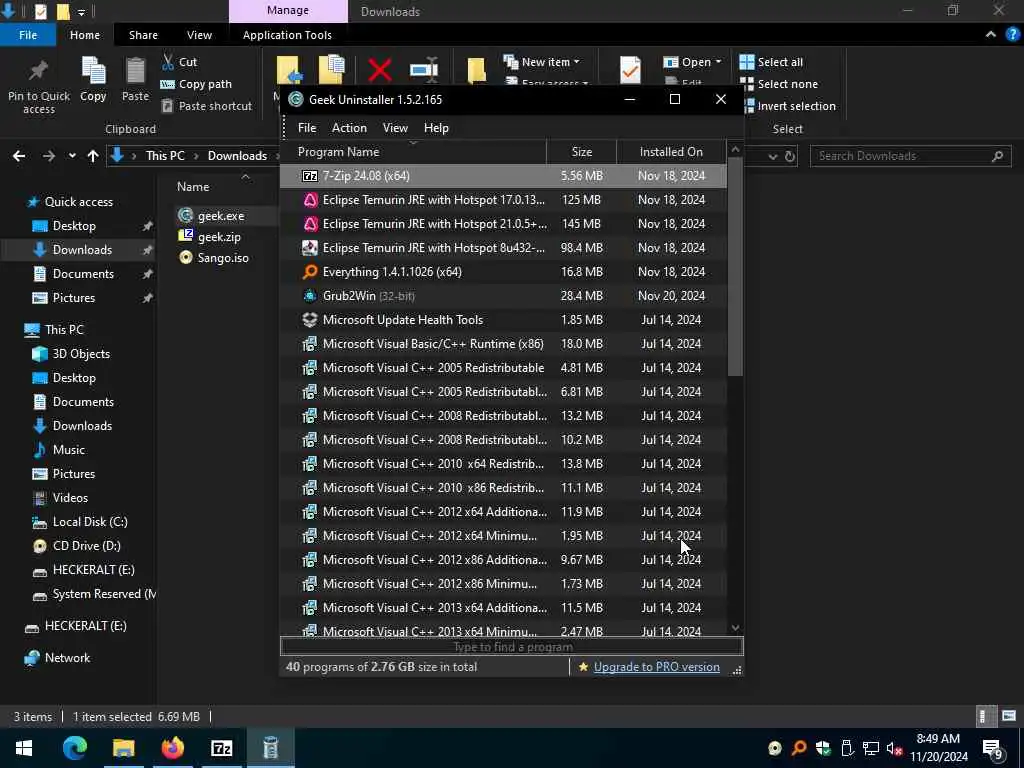Click the program list scrollbar thumb
The image size is (1024, 768).
735,266
